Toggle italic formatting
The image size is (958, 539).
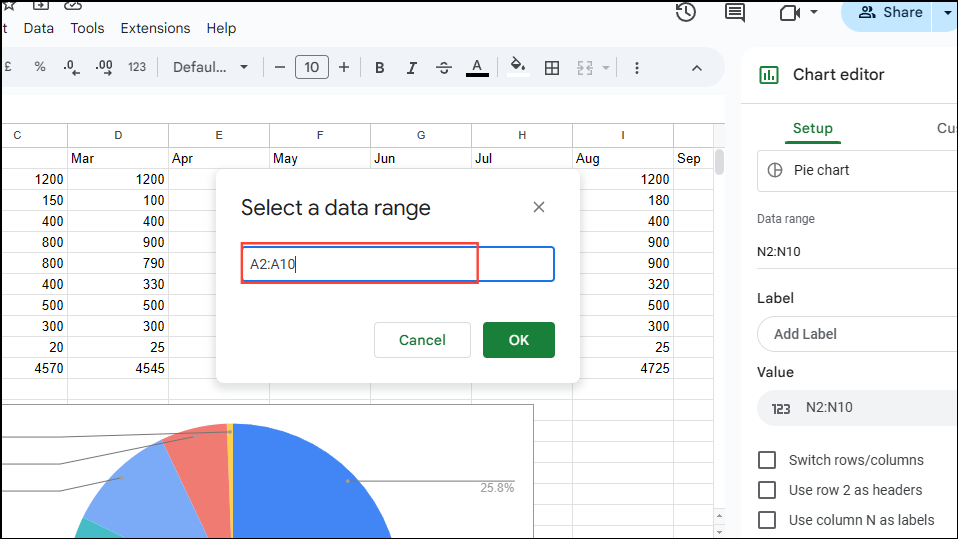(412, 68)
